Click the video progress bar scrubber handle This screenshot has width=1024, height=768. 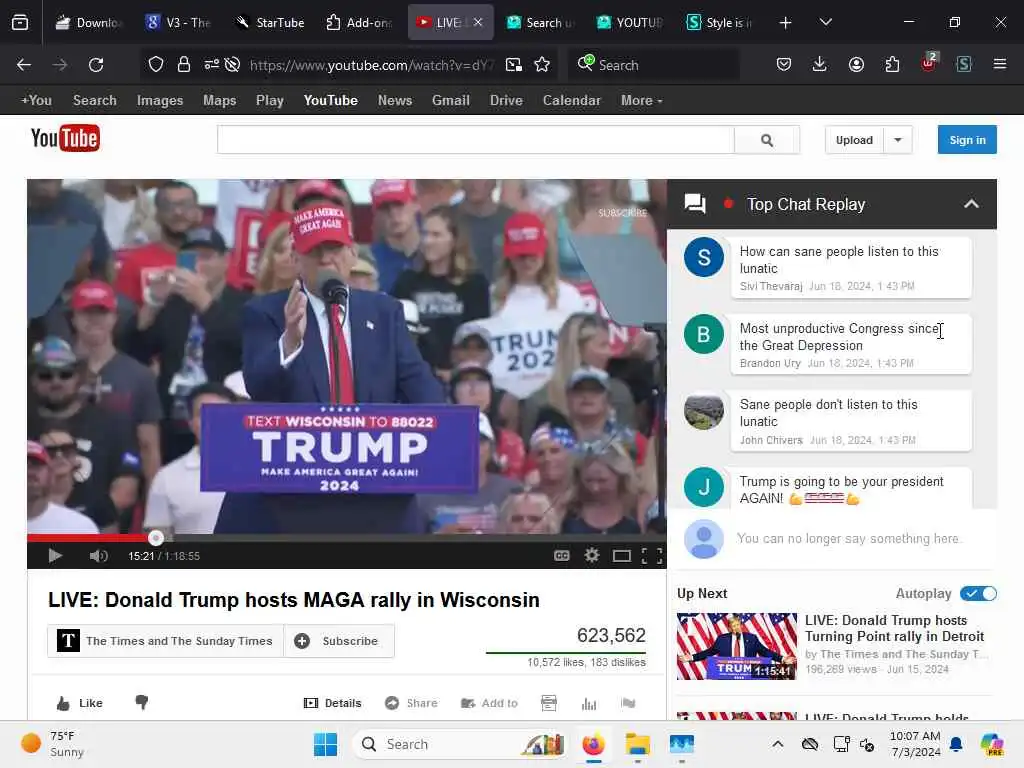point(155,537)
